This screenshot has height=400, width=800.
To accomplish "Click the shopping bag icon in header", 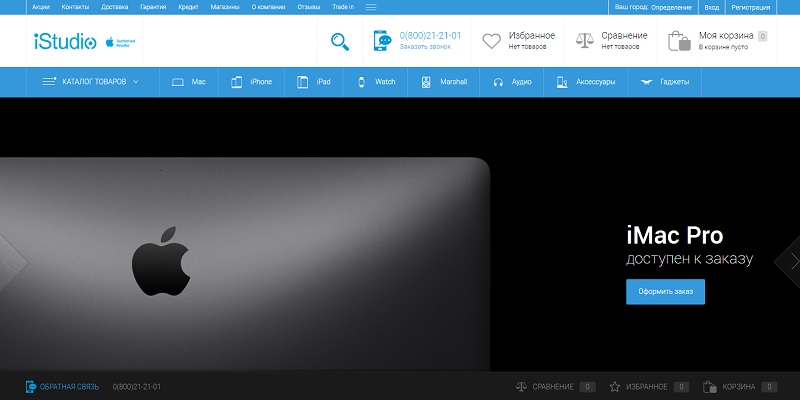I will (x=679, y=41).
